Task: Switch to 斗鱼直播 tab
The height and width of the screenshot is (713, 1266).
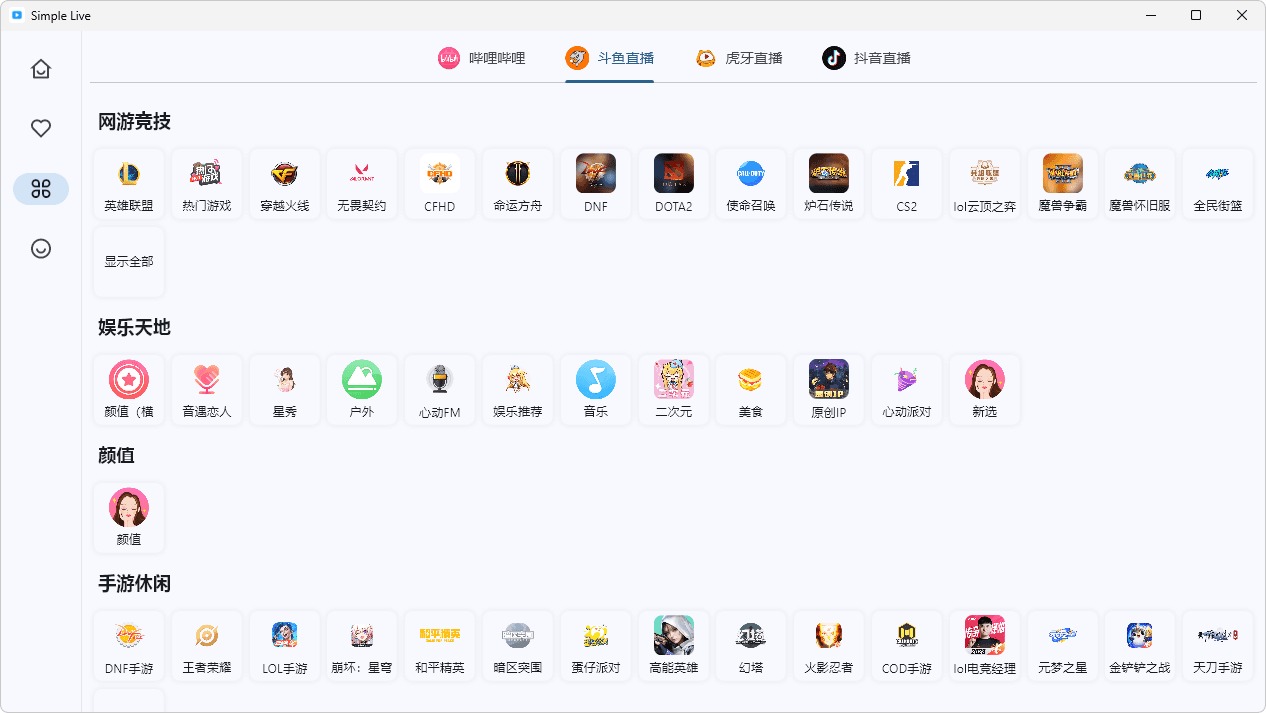Action: click(x=609, y=58)
